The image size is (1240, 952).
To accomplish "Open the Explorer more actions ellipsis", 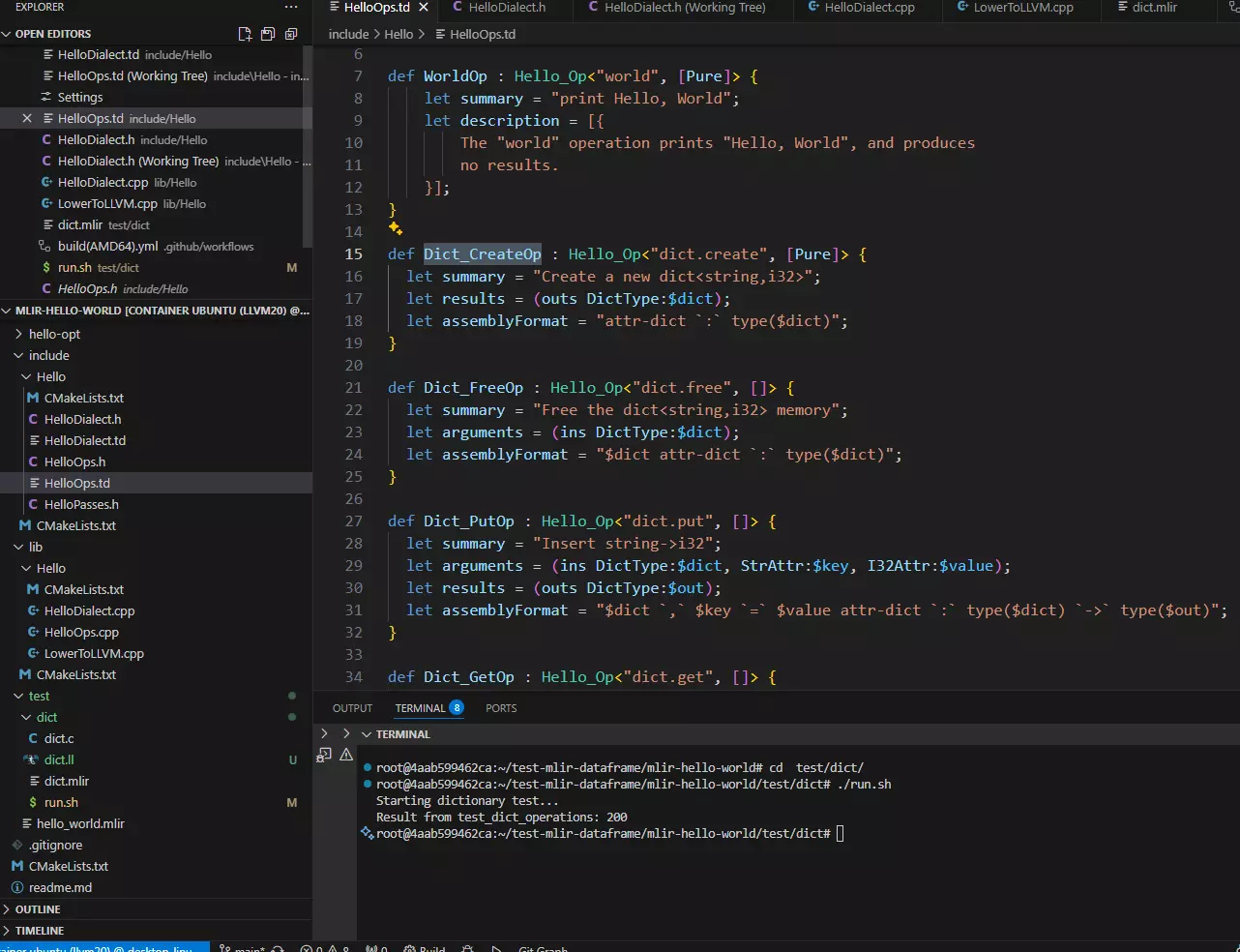I will tap(291, 7).
